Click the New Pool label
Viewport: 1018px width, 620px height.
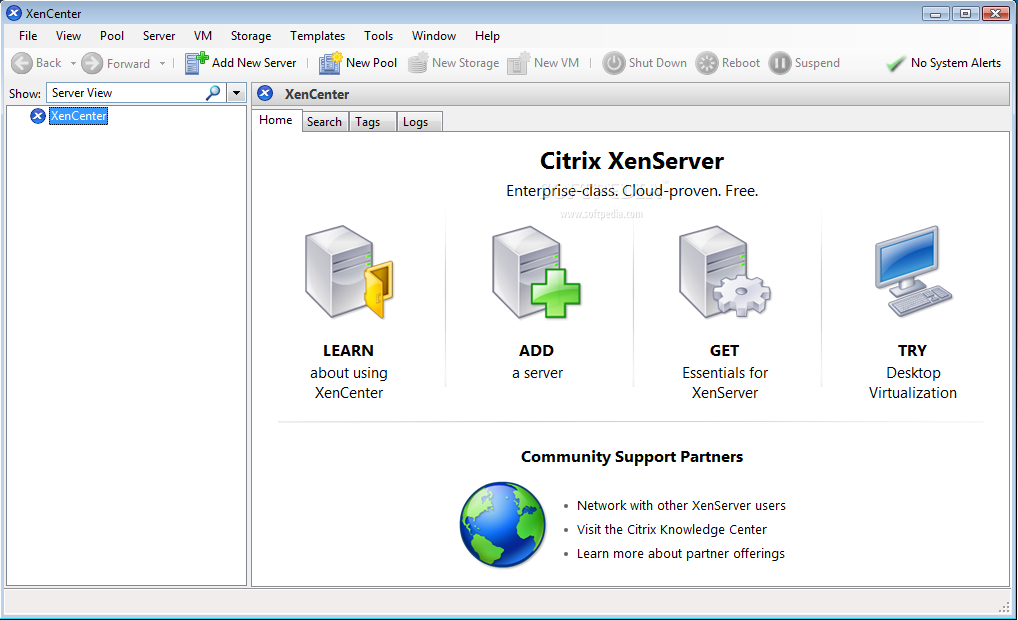[371, 63]
